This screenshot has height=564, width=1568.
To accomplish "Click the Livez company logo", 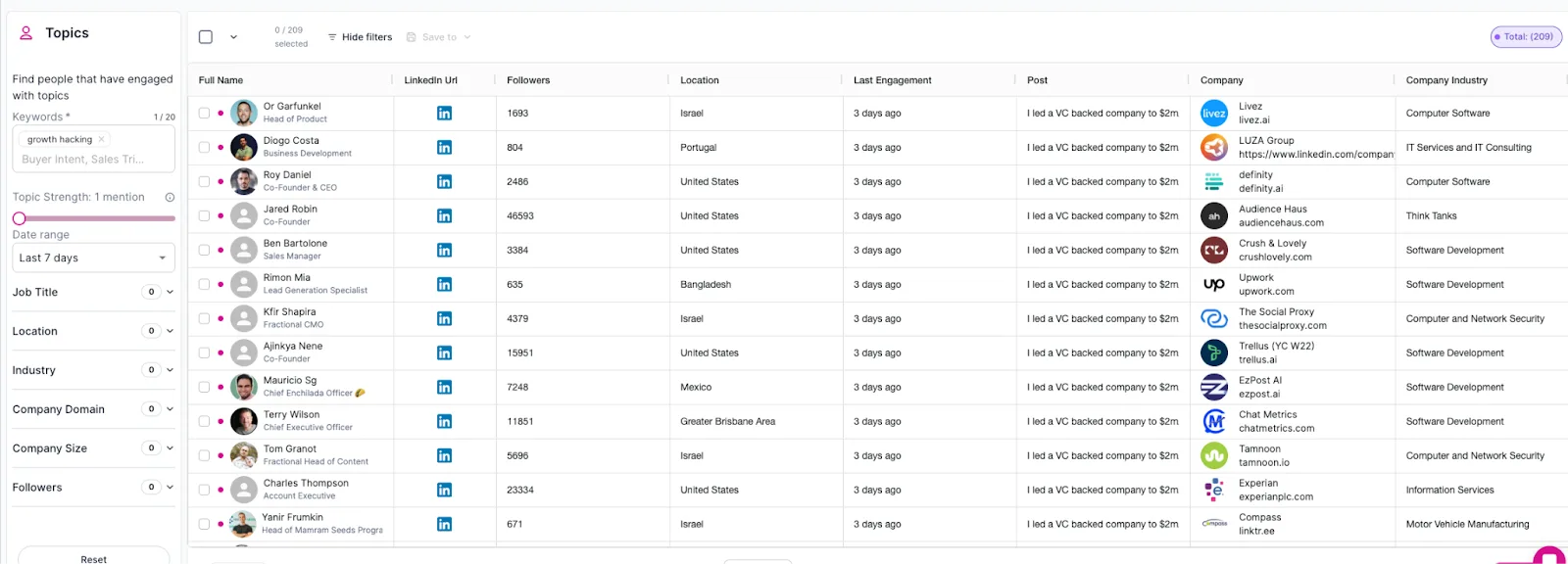I will (1214, 114).
